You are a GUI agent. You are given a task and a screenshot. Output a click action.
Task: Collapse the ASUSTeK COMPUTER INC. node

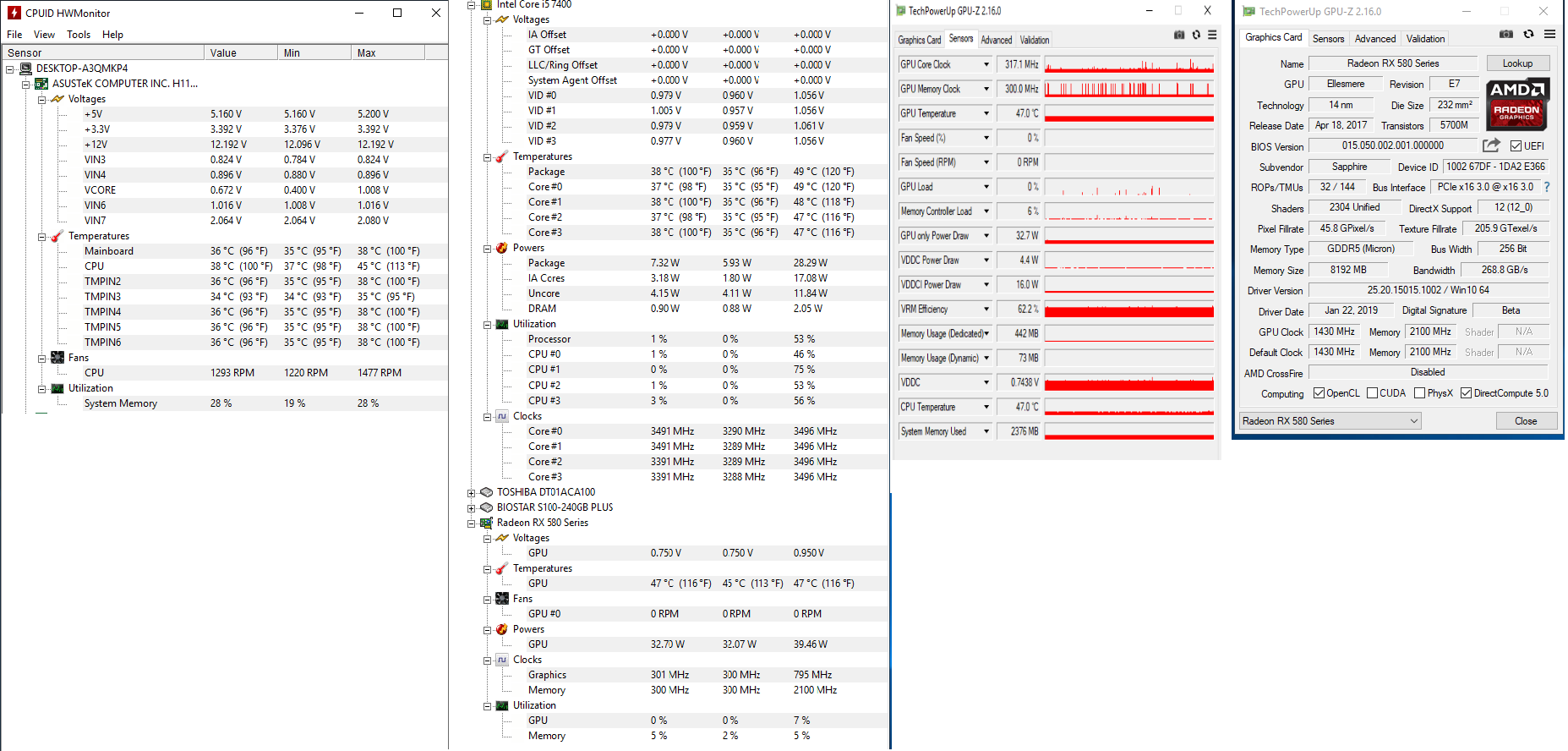(x=25, y=84)
